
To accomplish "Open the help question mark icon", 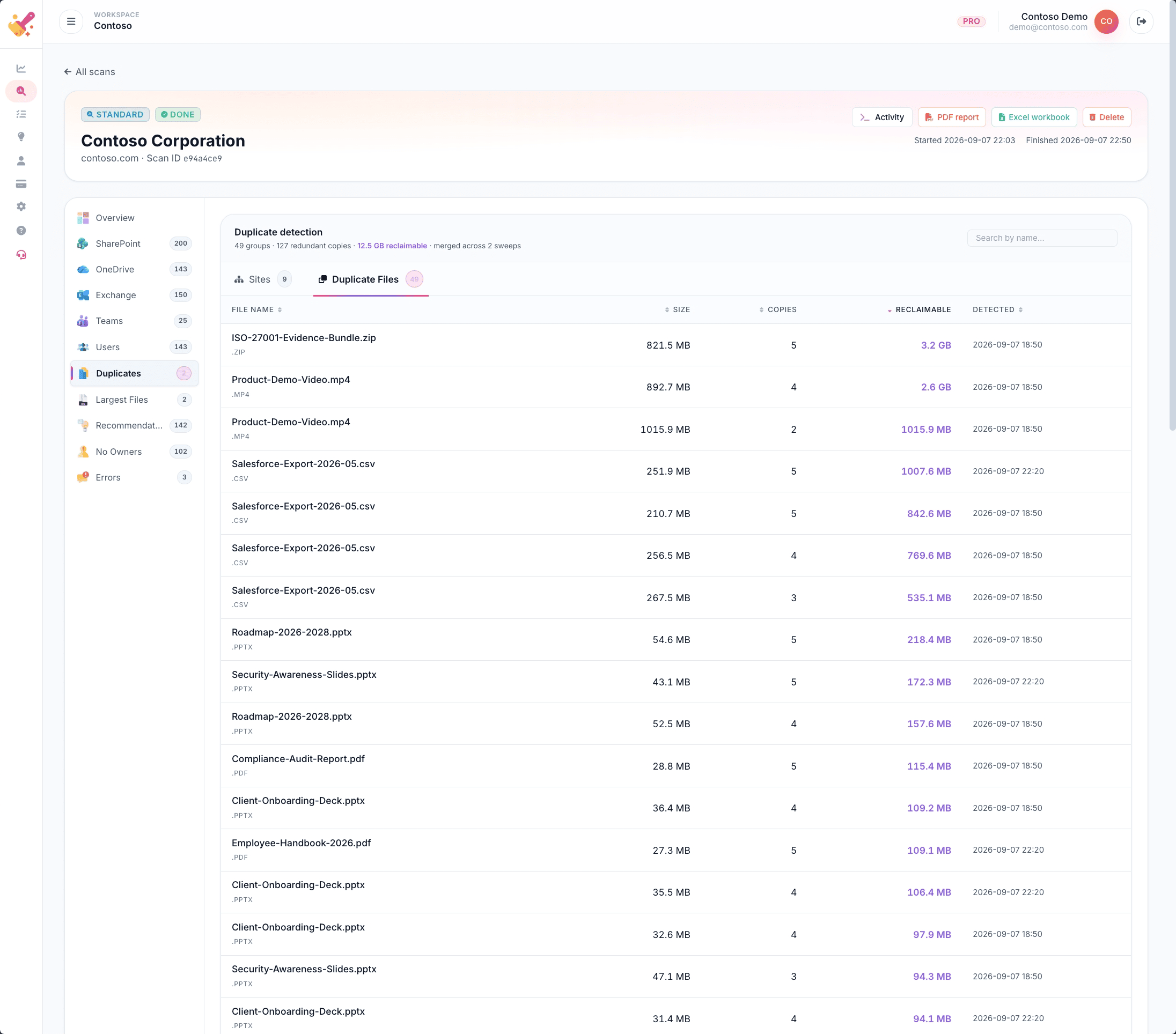I will (21, 231).
